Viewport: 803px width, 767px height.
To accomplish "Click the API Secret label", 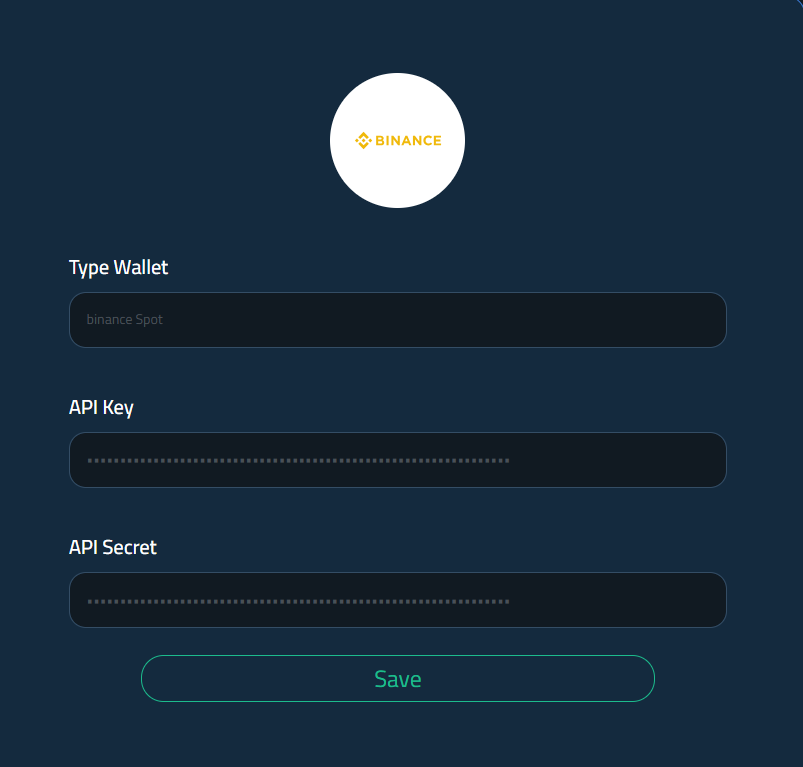I will pos(113,547).
